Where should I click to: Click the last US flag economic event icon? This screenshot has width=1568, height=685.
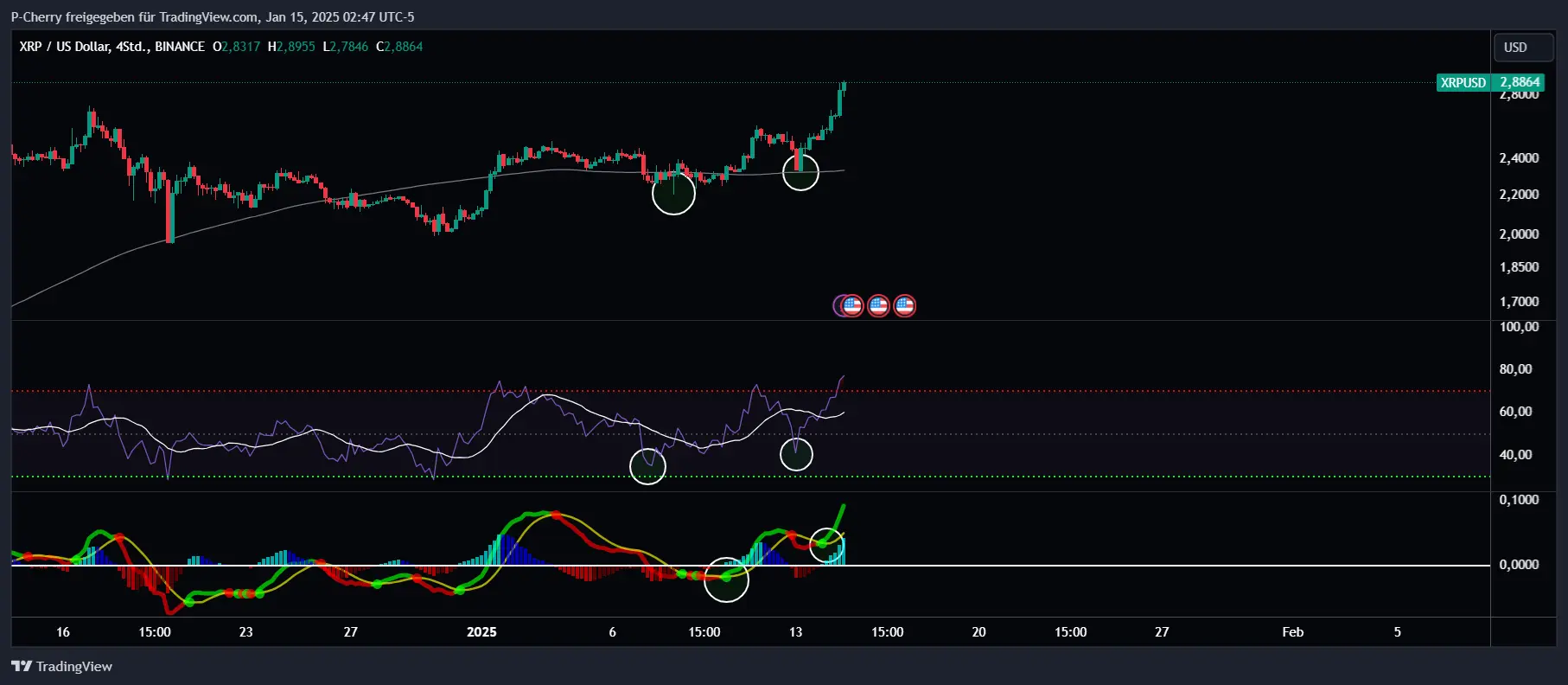(904, 305)
